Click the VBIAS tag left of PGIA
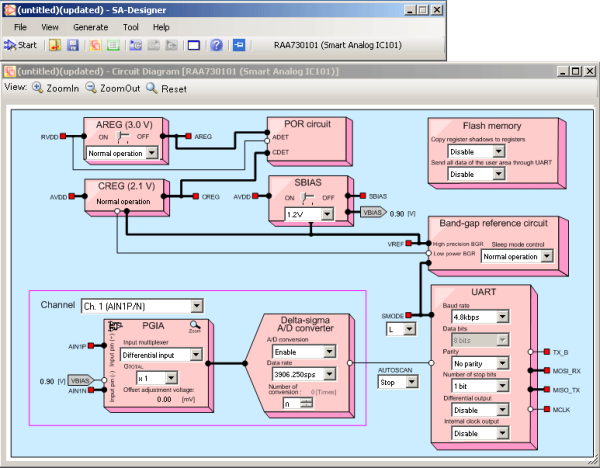 80,380
